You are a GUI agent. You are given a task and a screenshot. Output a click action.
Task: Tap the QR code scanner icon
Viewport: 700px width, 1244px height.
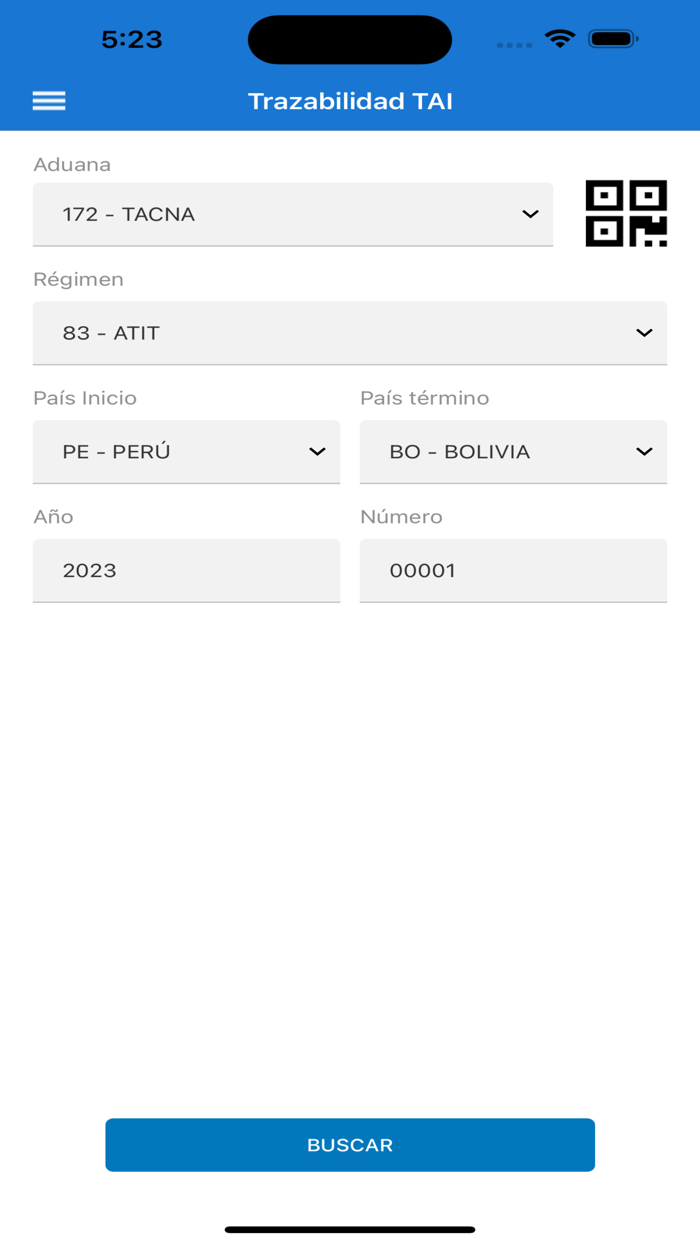pyautogui.click(x=626, y=212)
